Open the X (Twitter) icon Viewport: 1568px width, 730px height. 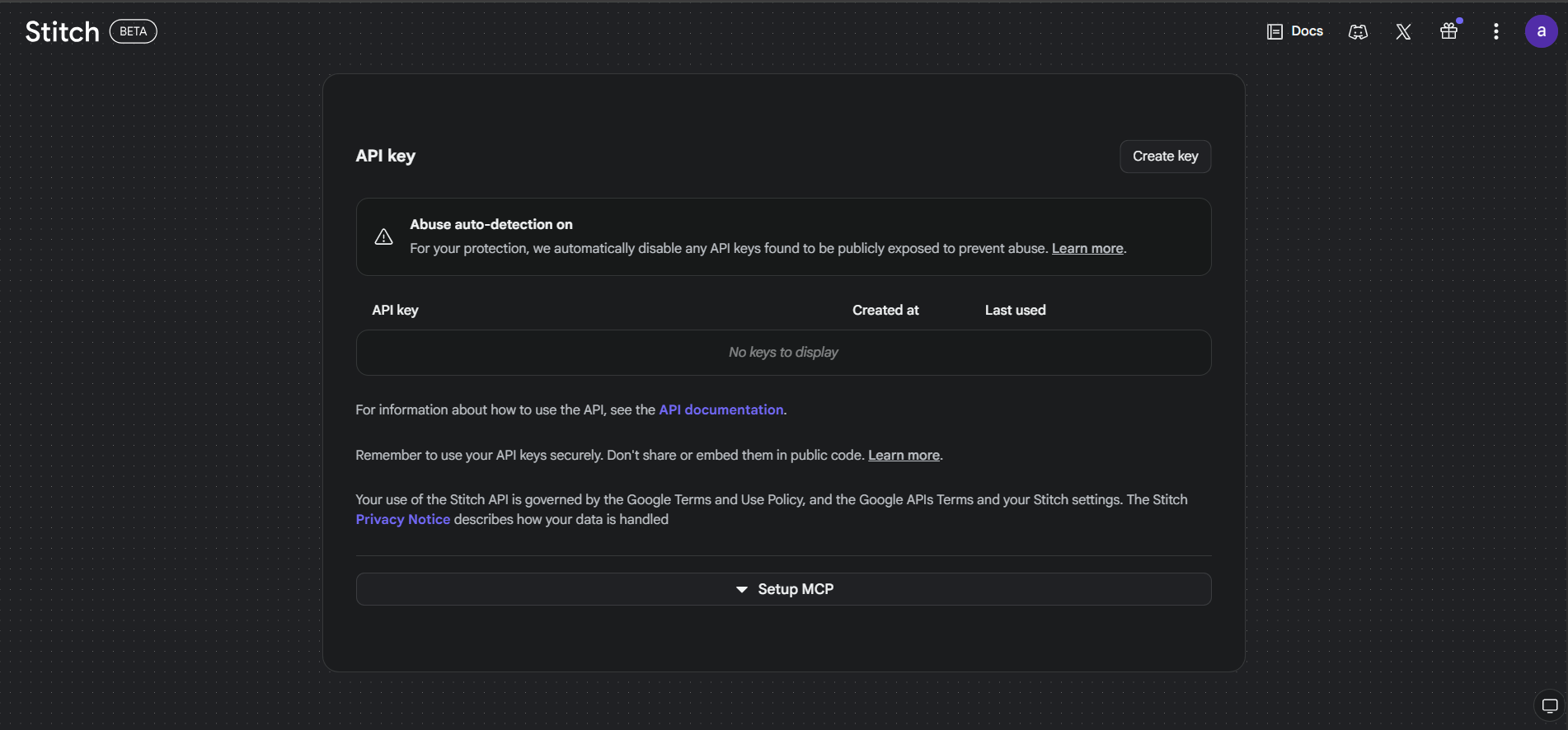click(x=1403, y=31)
